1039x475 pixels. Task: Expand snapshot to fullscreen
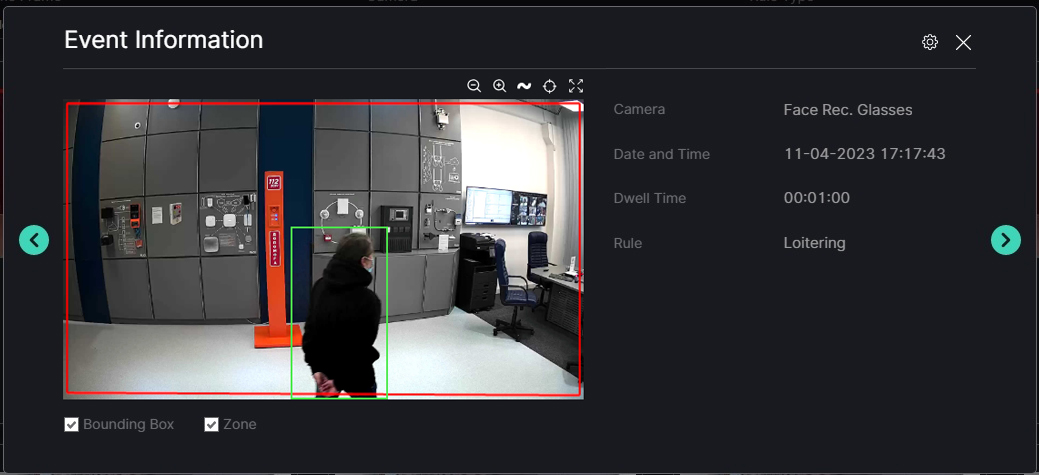(576, 85)
